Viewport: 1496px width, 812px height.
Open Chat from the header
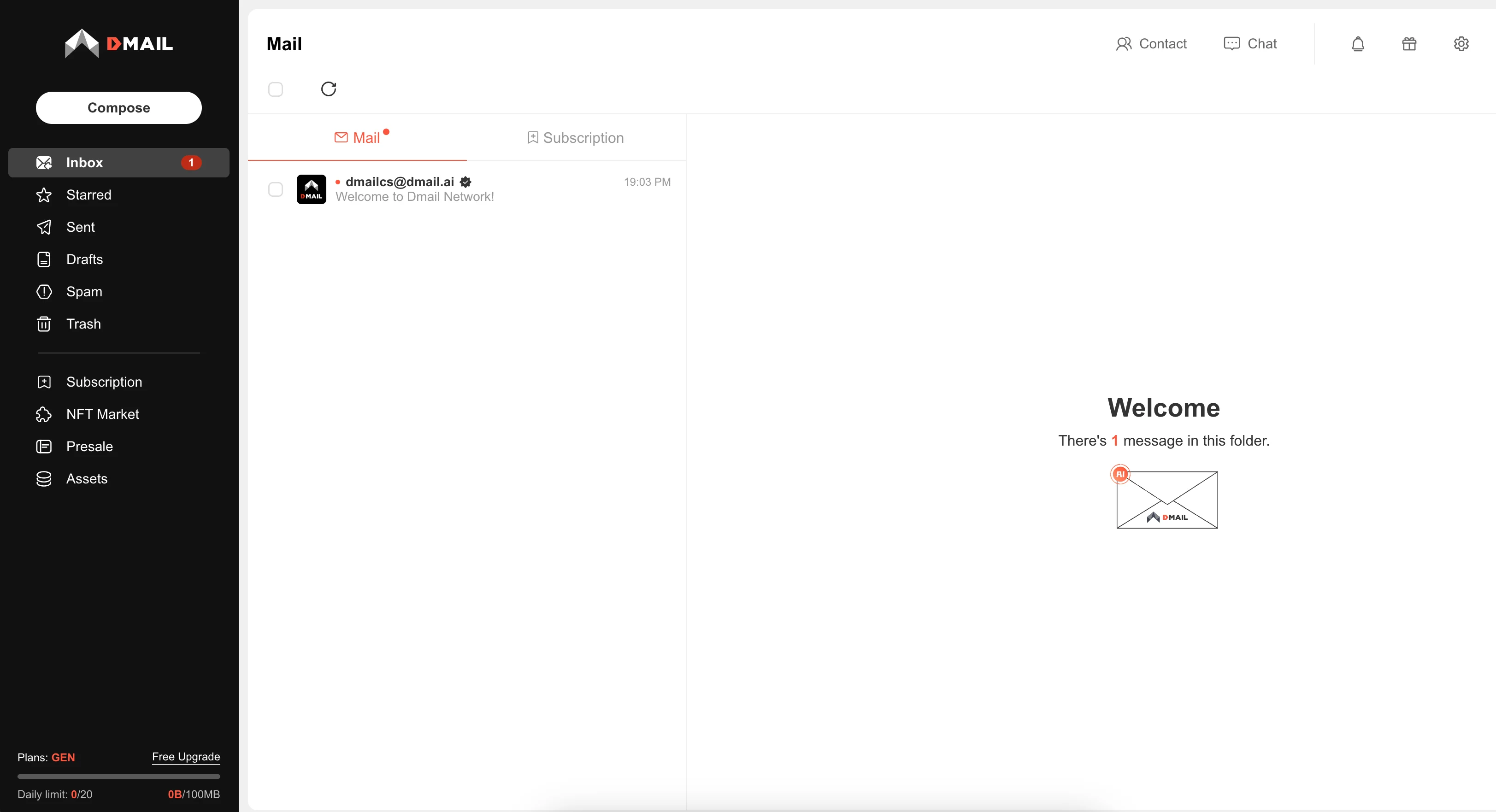(1250, 44)
